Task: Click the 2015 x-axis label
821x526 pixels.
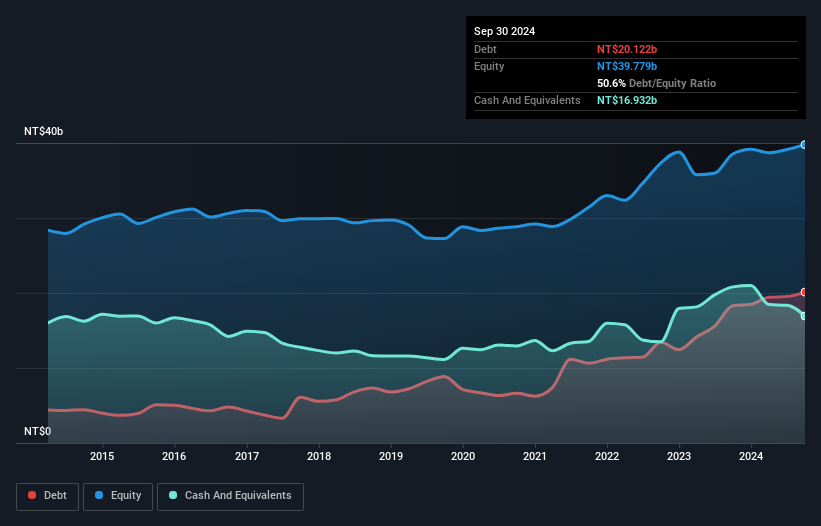Action: pos(102,456)
